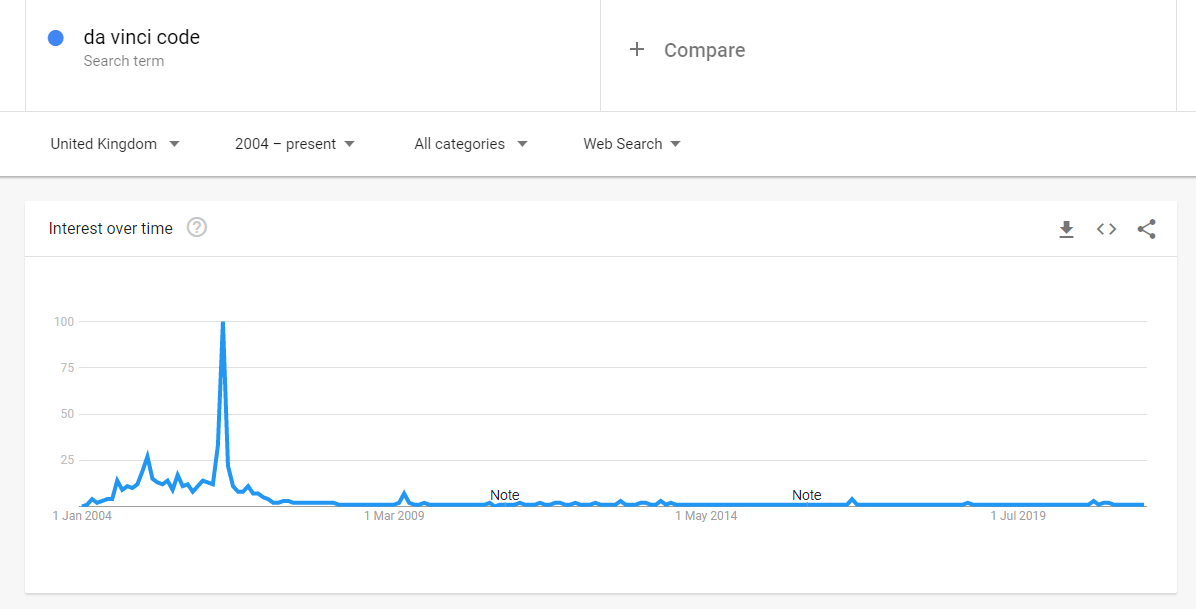
Task: Click the blue dot beside da vinci code
Action: pos(56,38)
